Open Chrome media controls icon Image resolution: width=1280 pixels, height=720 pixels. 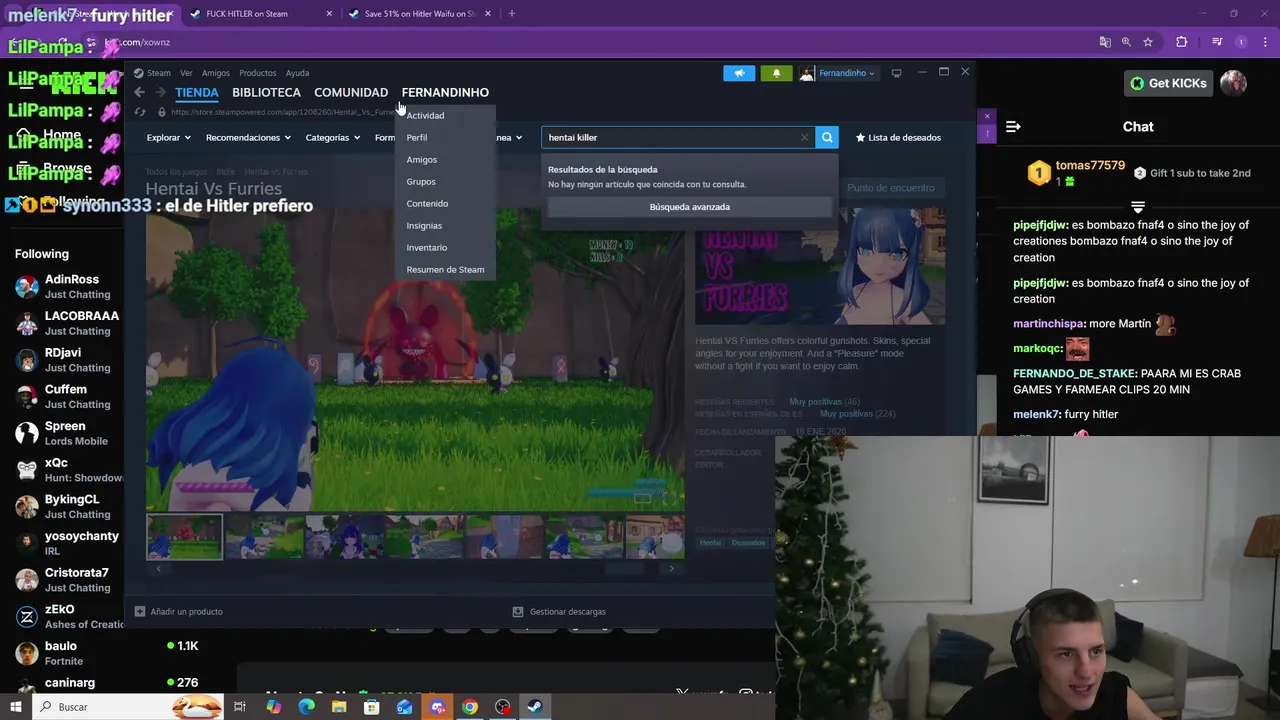[x=1217, y=42]
